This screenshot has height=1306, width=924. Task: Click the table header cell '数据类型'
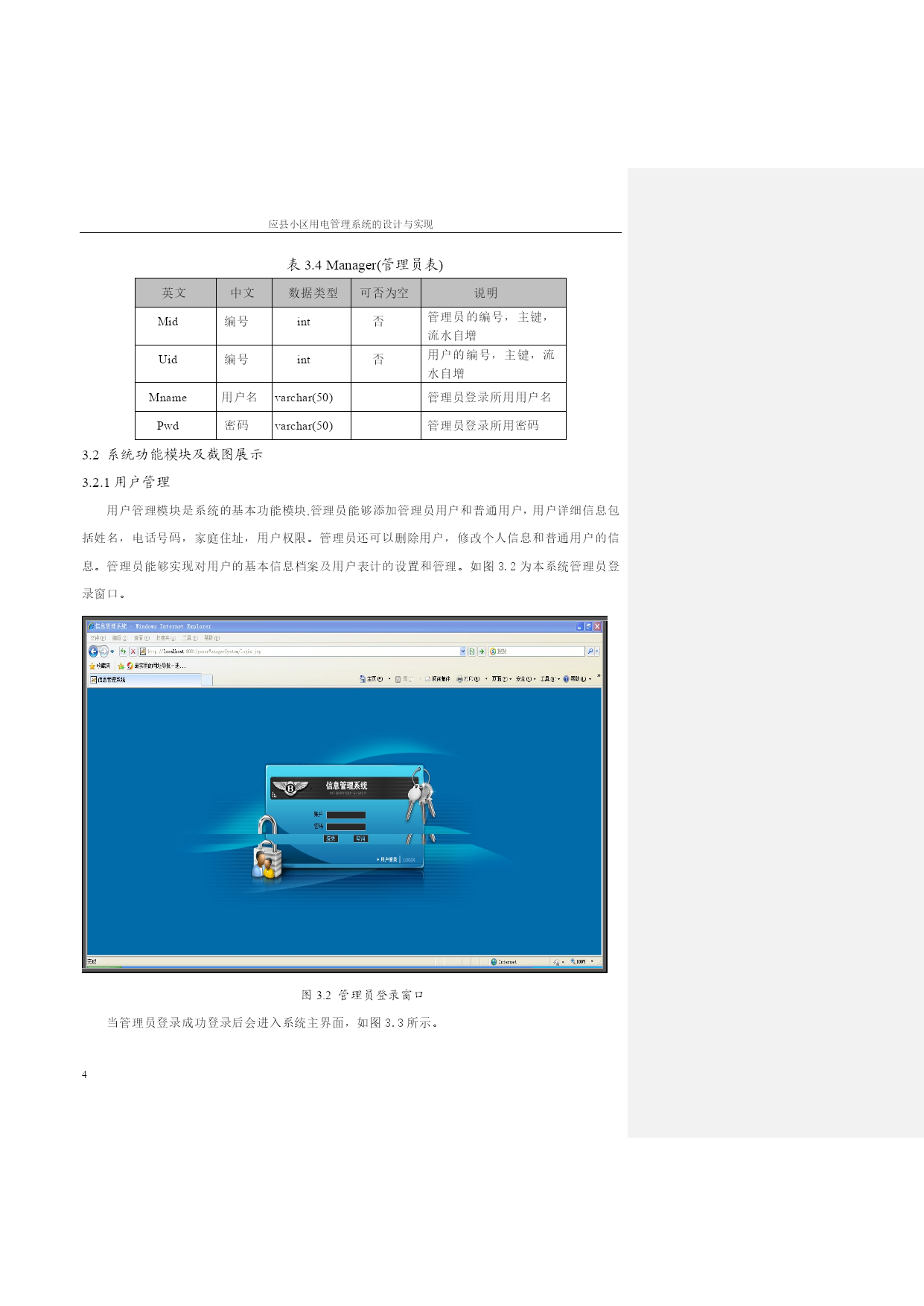tap(313, 293)
